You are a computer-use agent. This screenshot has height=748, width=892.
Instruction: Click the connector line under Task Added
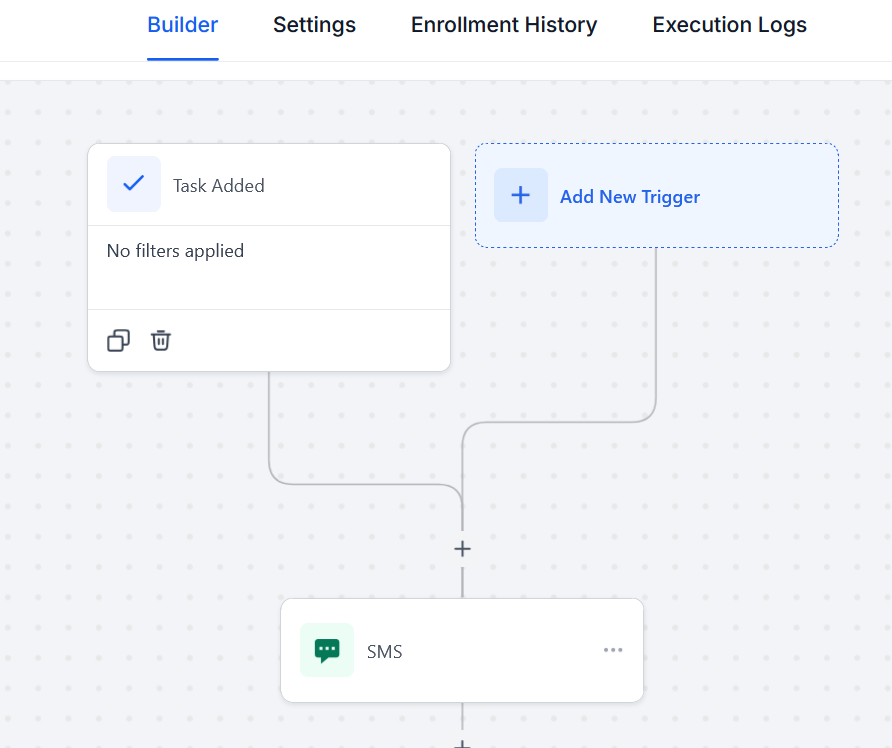[x=269, y=430]
